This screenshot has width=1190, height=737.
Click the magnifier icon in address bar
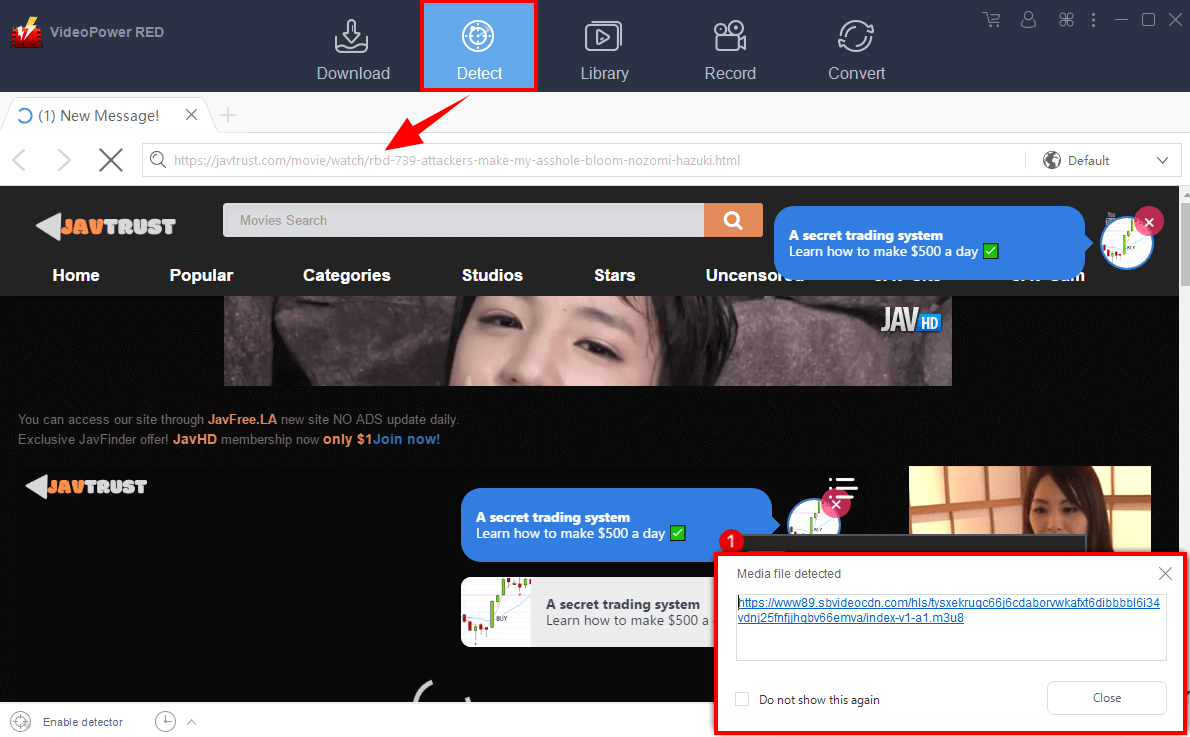(x=157, y=160)
